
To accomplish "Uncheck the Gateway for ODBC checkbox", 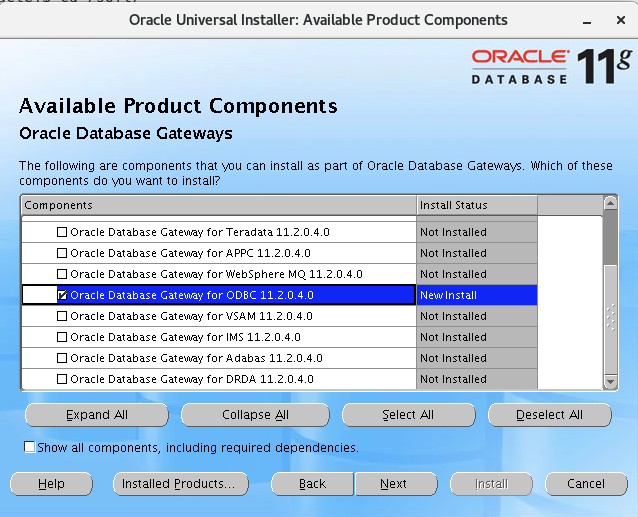I will 62,295.
